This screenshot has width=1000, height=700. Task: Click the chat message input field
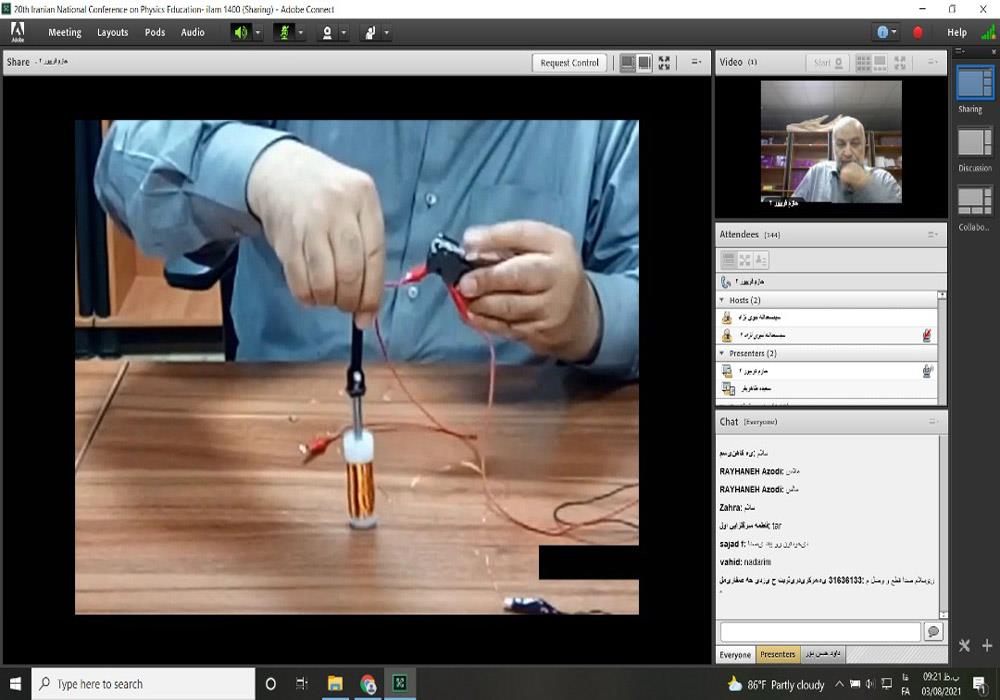pyautogui.click(x=820, y=632)
